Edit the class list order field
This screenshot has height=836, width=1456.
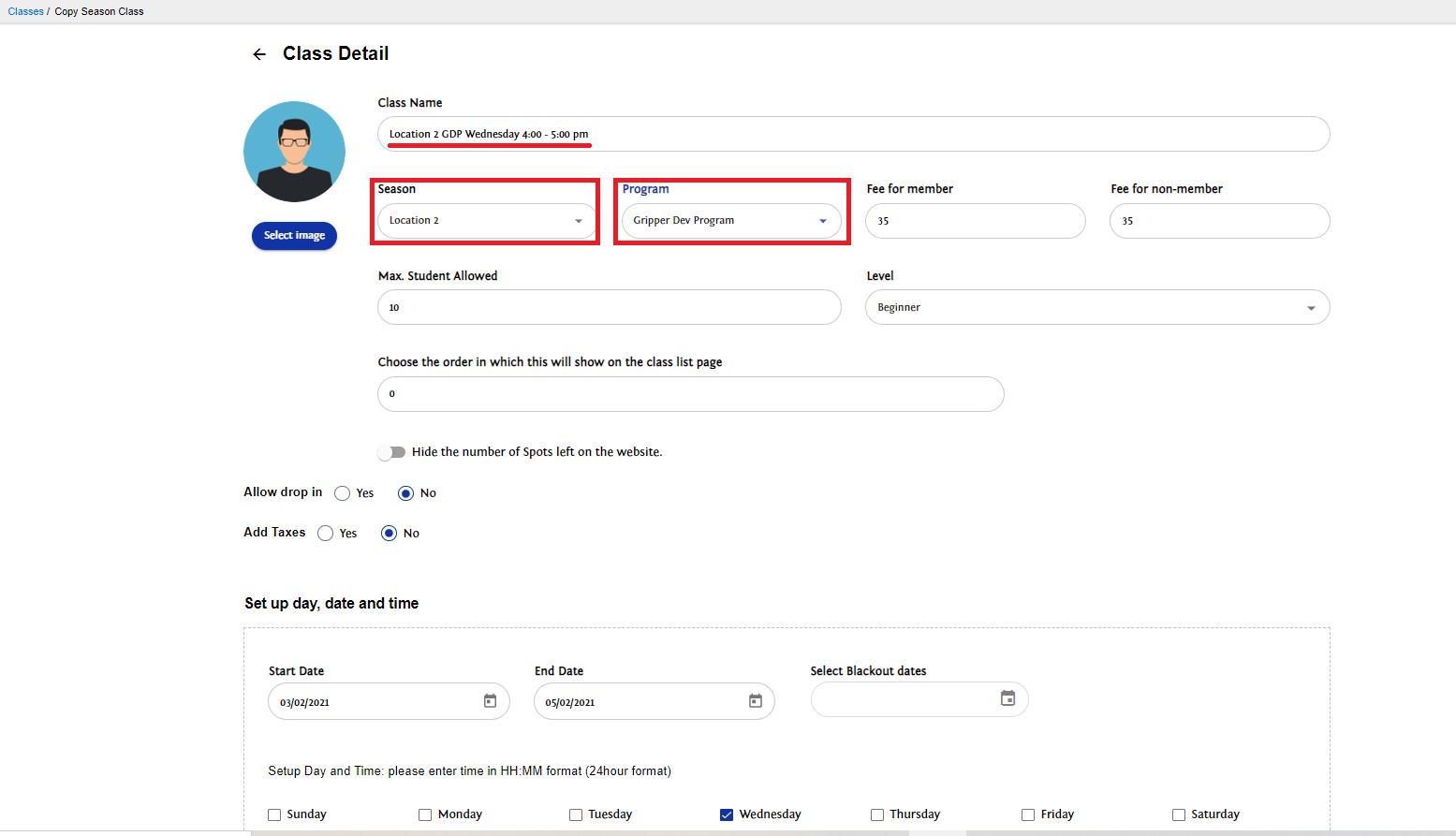click(691, 394)
